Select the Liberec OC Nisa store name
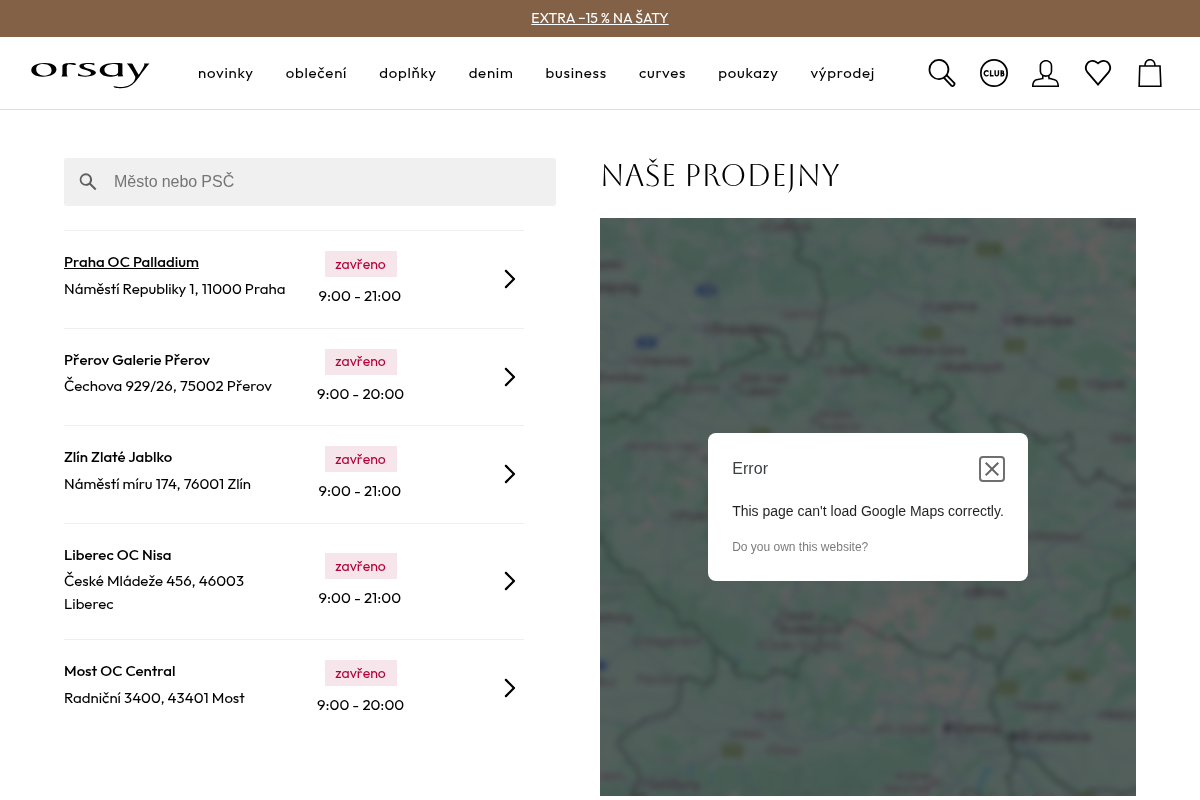The image size is (1200, 800). coord(117,555)
